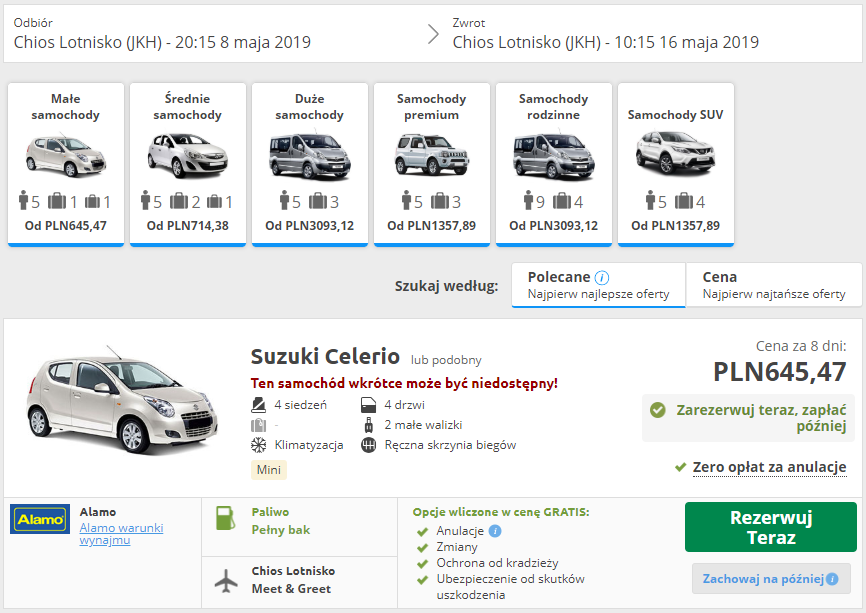Image resolution: width=866 pixels, height=613 pixels.
Task: Click the snowflake Klimatyzacja icon
Action: coord(258,445)
